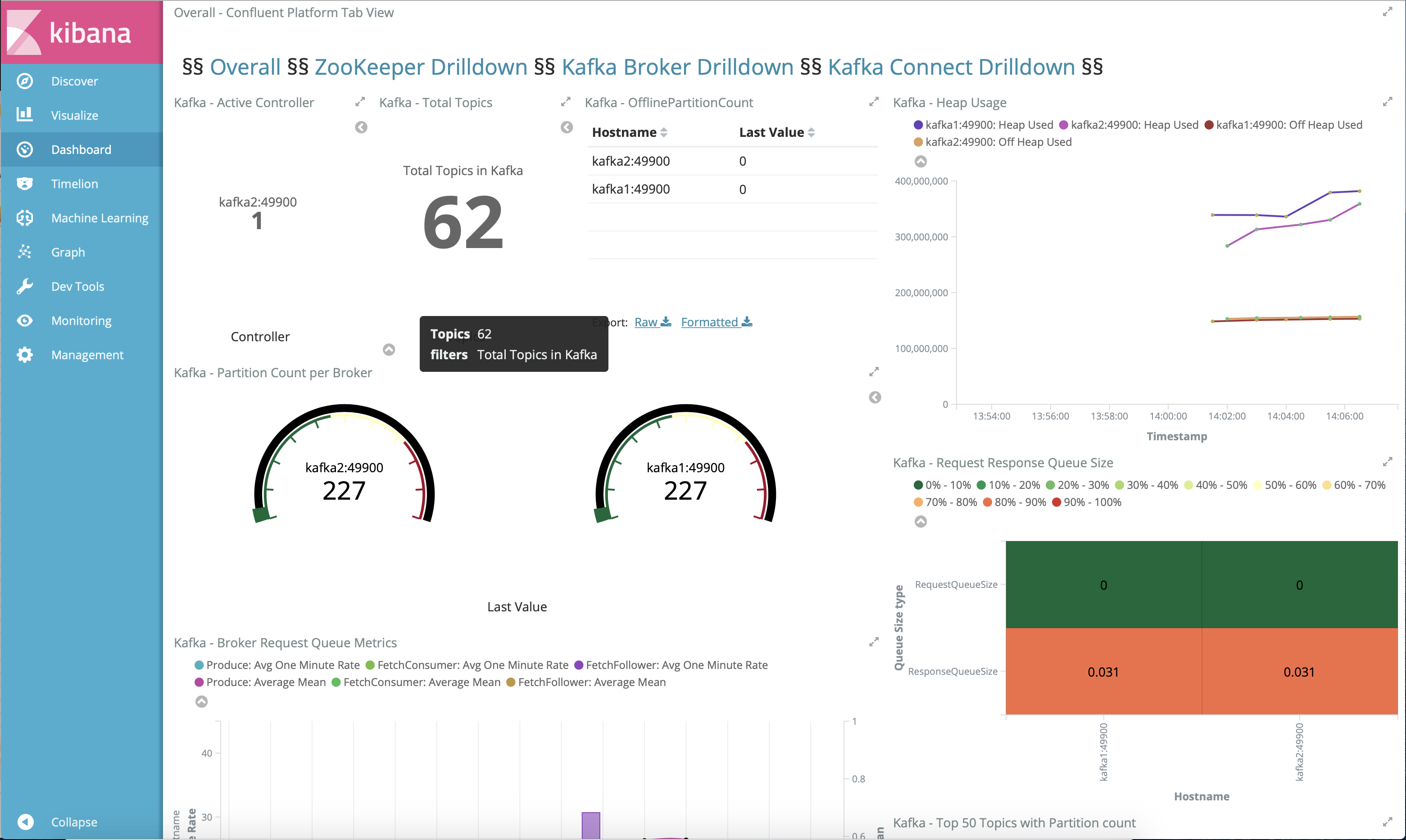1406x840 pixels.
Task: Collapse the Heap Usage chart legend
Action: coord(921,161)
